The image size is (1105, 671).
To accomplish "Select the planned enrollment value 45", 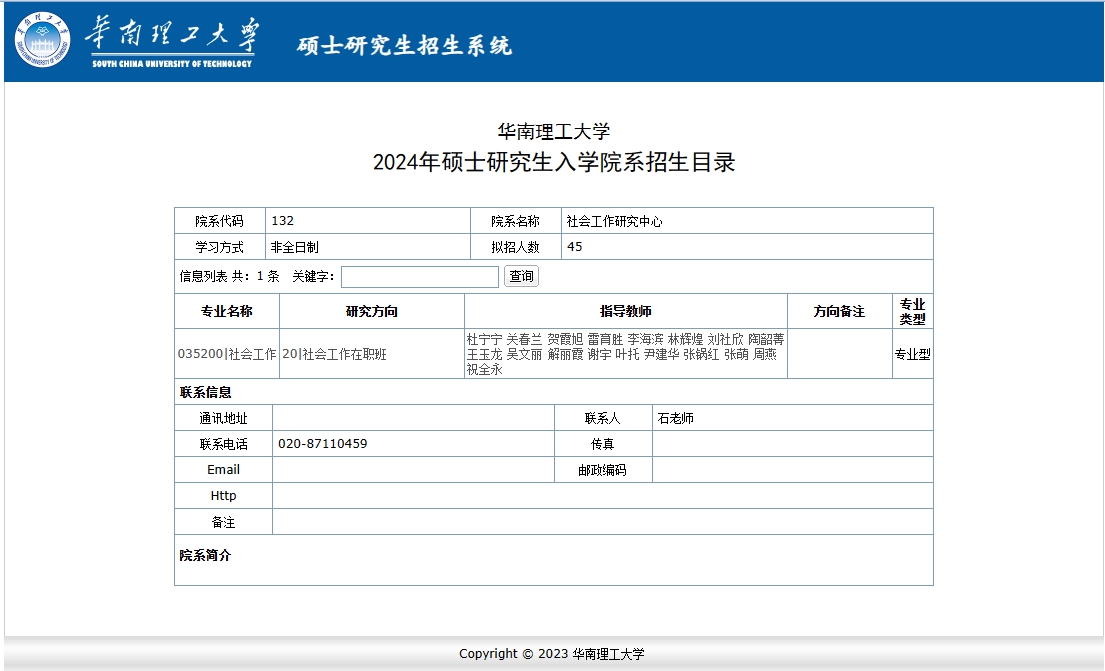I will pyautogui.click(x=574, y=247).
